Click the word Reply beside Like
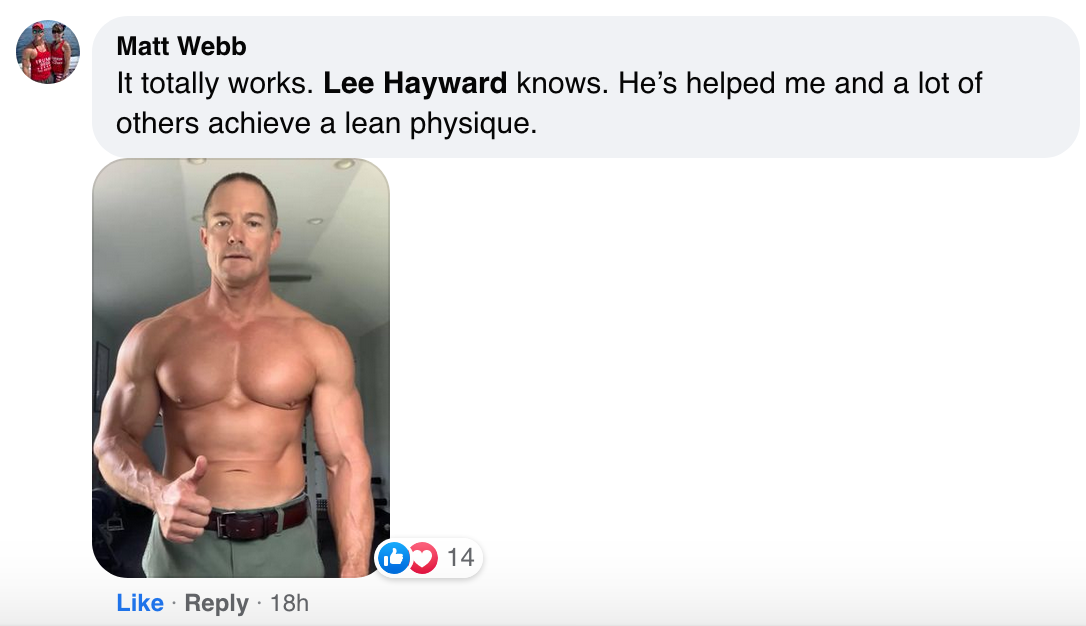1086x626 pixels. (x=216, y=603)
